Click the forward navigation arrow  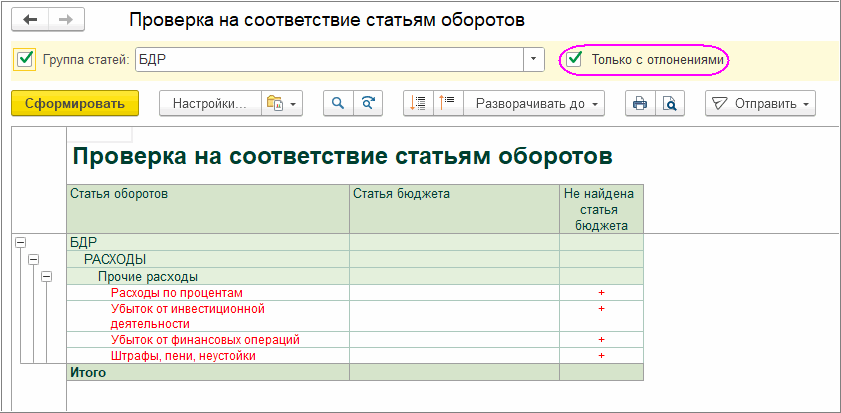(65, 20)
